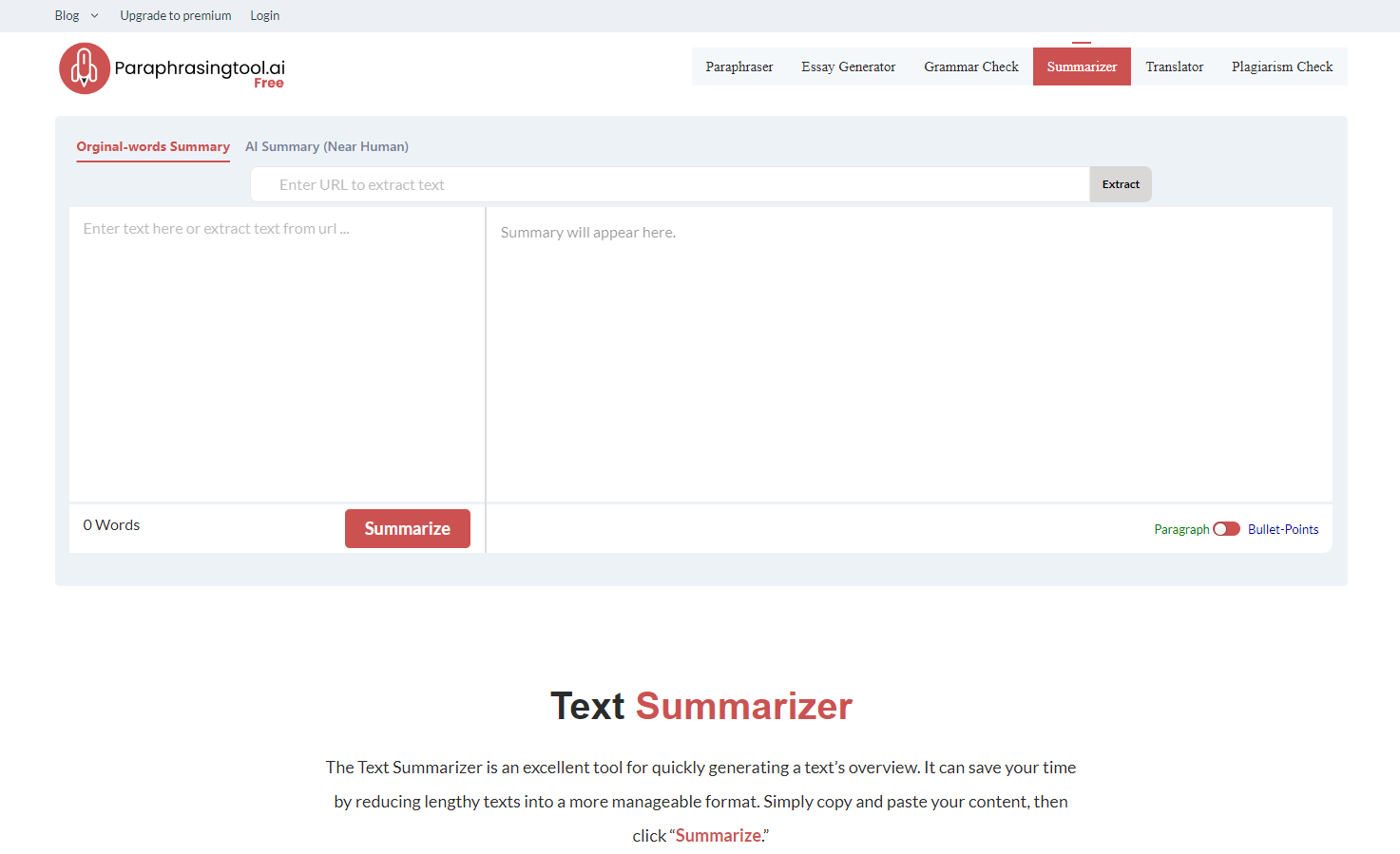Select the Summarizer tab

1082,66
